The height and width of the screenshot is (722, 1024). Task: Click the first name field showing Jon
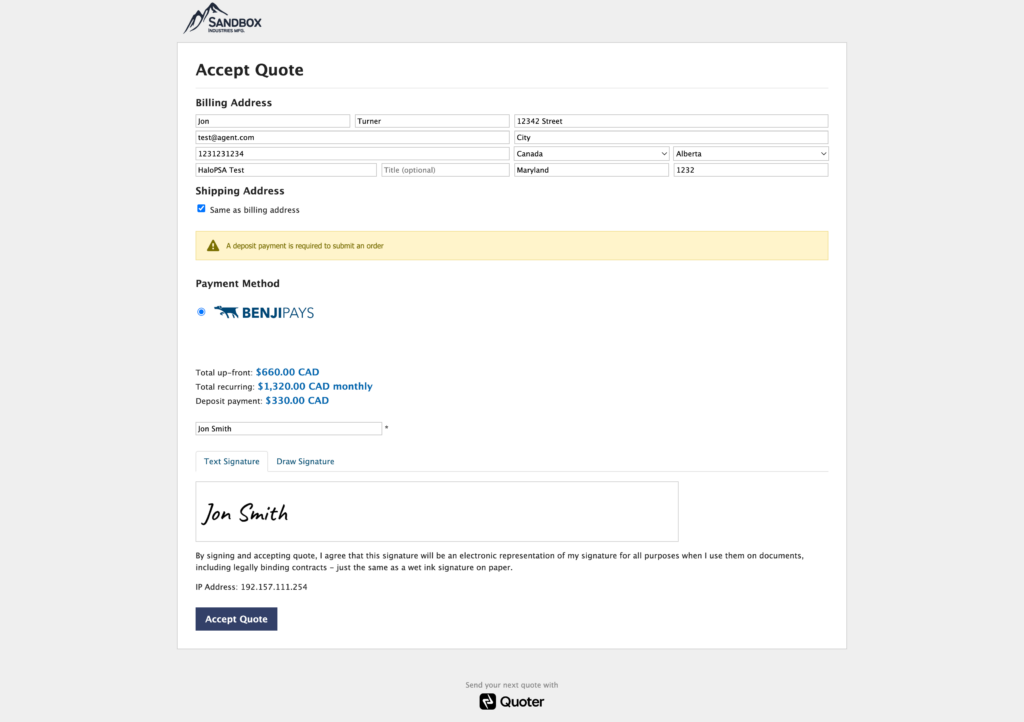272,121
